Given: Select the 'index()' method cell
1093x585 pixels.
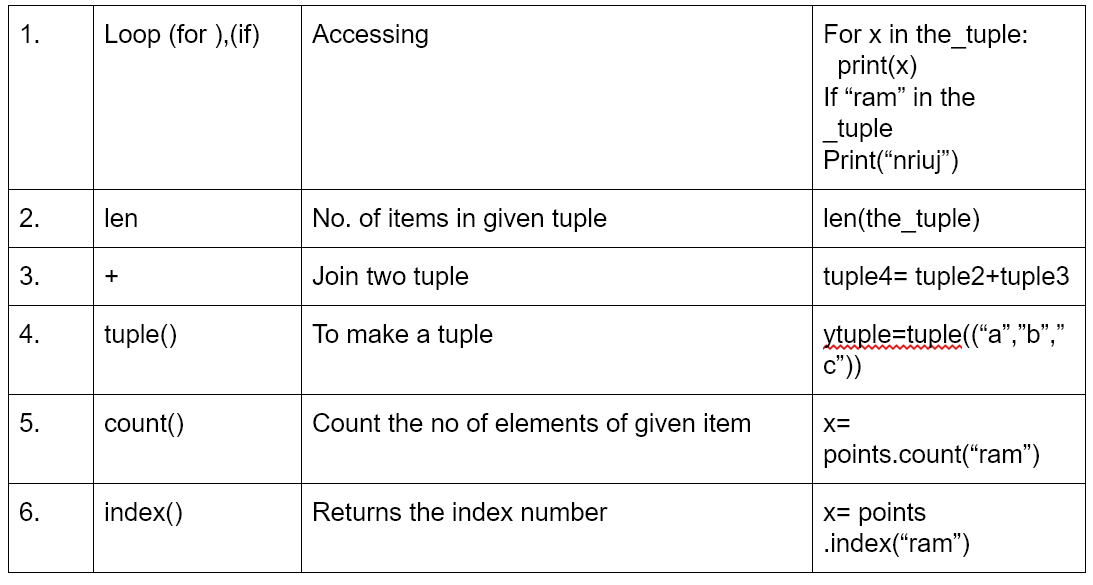Looking at the screenshot, I should pos(197,528).
